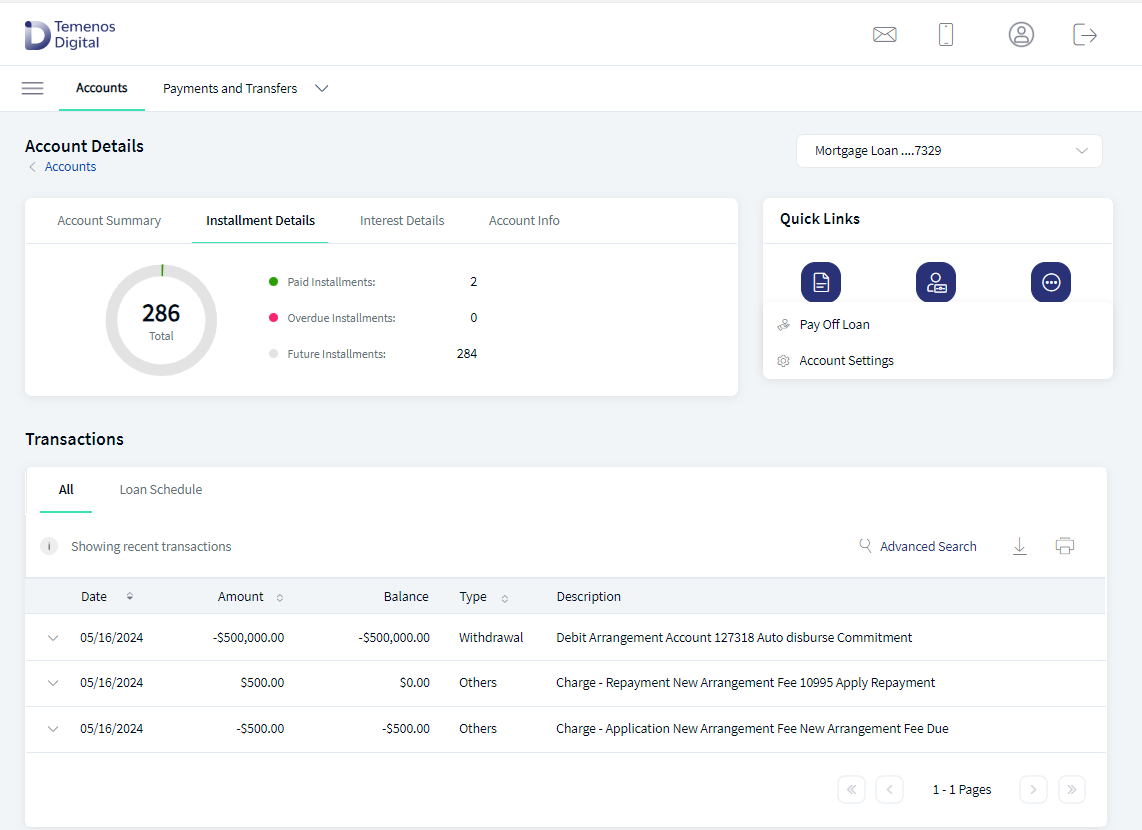Click the Charge - Repayment New Arrangement Fee description
The width and height of the screenshot is (1142, 830).
pyautogui.click(x=745, y=683)
